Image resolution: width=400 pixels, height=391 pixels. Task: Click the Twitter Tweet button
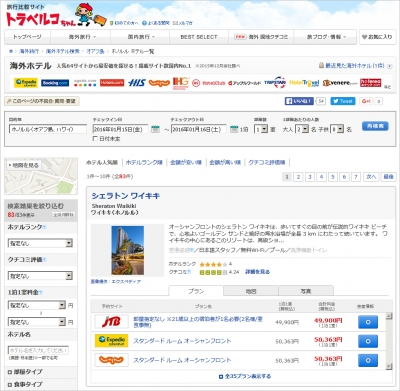pyautogui.click(x=343, y=101)
